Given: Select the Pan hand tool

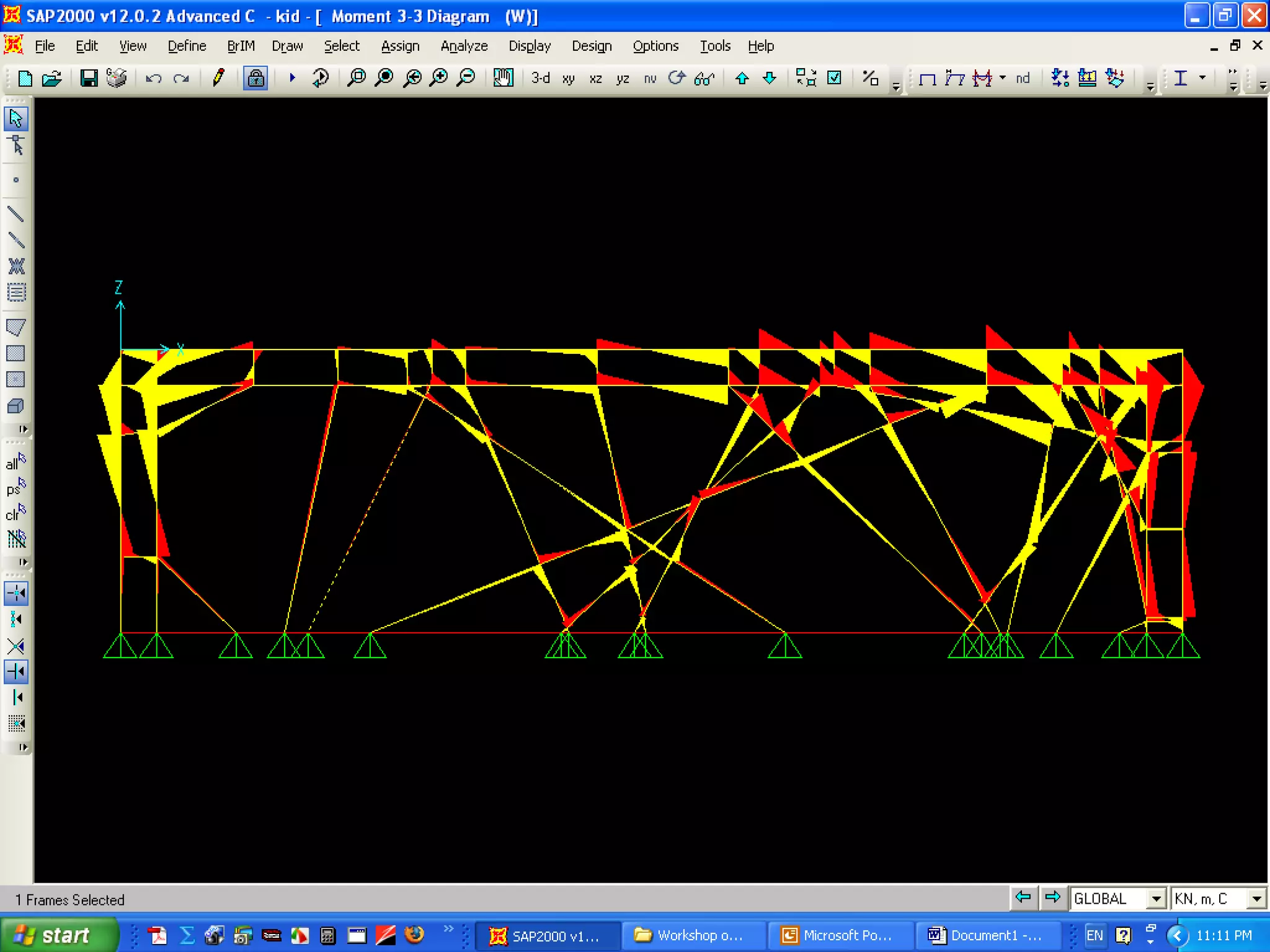Looking at the screenshot, I should coord(503,78).
